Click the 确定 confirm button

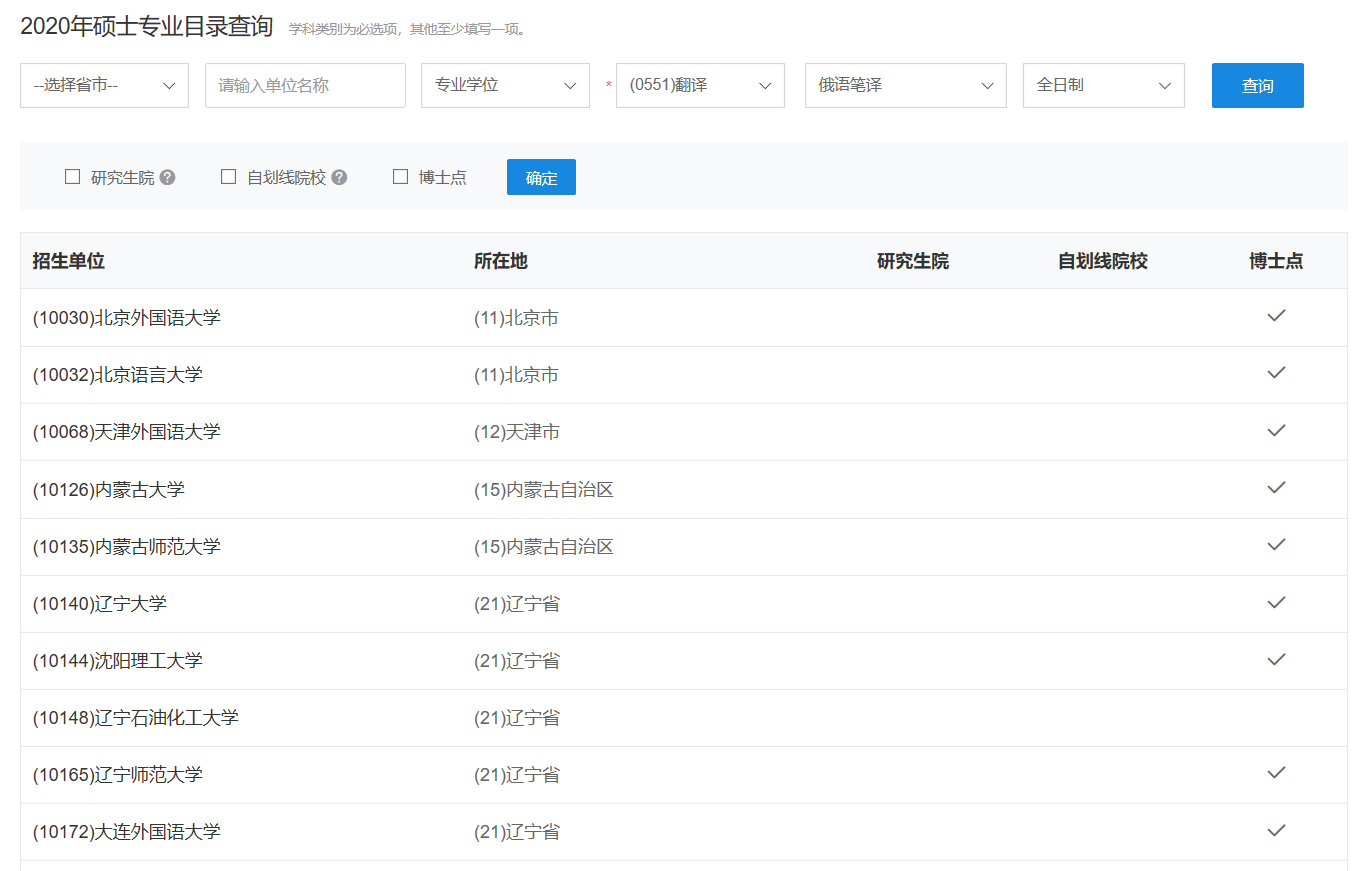pyautogui.click(x=541, y=177)
